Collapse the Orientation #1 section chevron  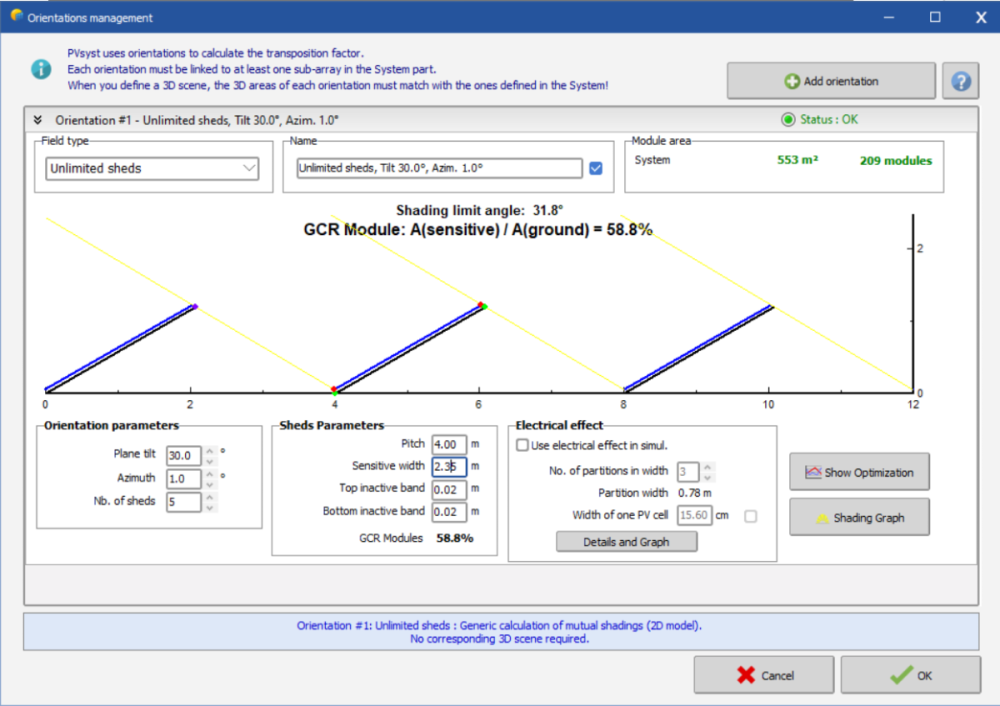click(39, 120)
